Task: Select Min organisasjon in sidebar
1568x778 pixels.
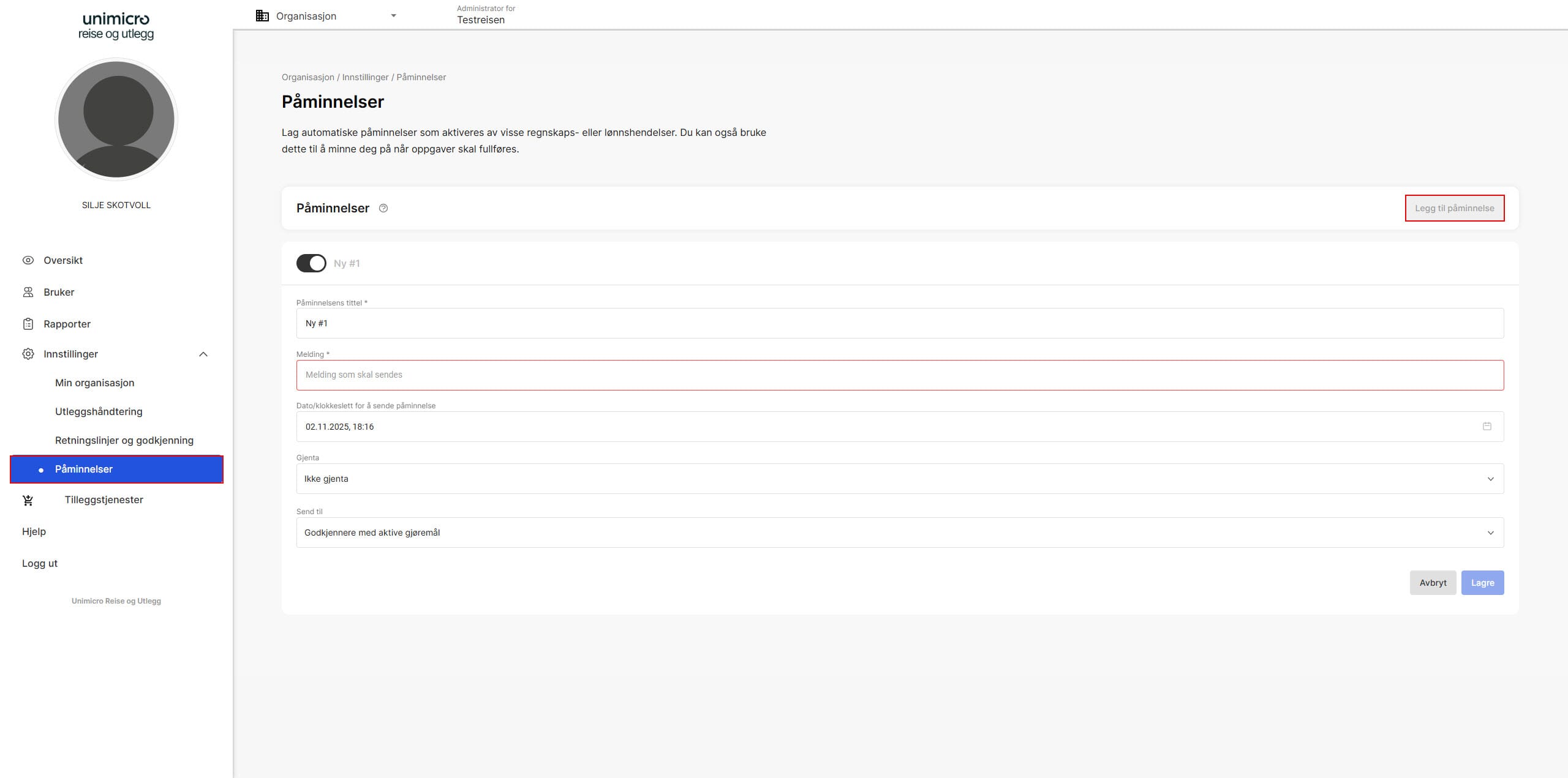Action: (x=94, y=383)
